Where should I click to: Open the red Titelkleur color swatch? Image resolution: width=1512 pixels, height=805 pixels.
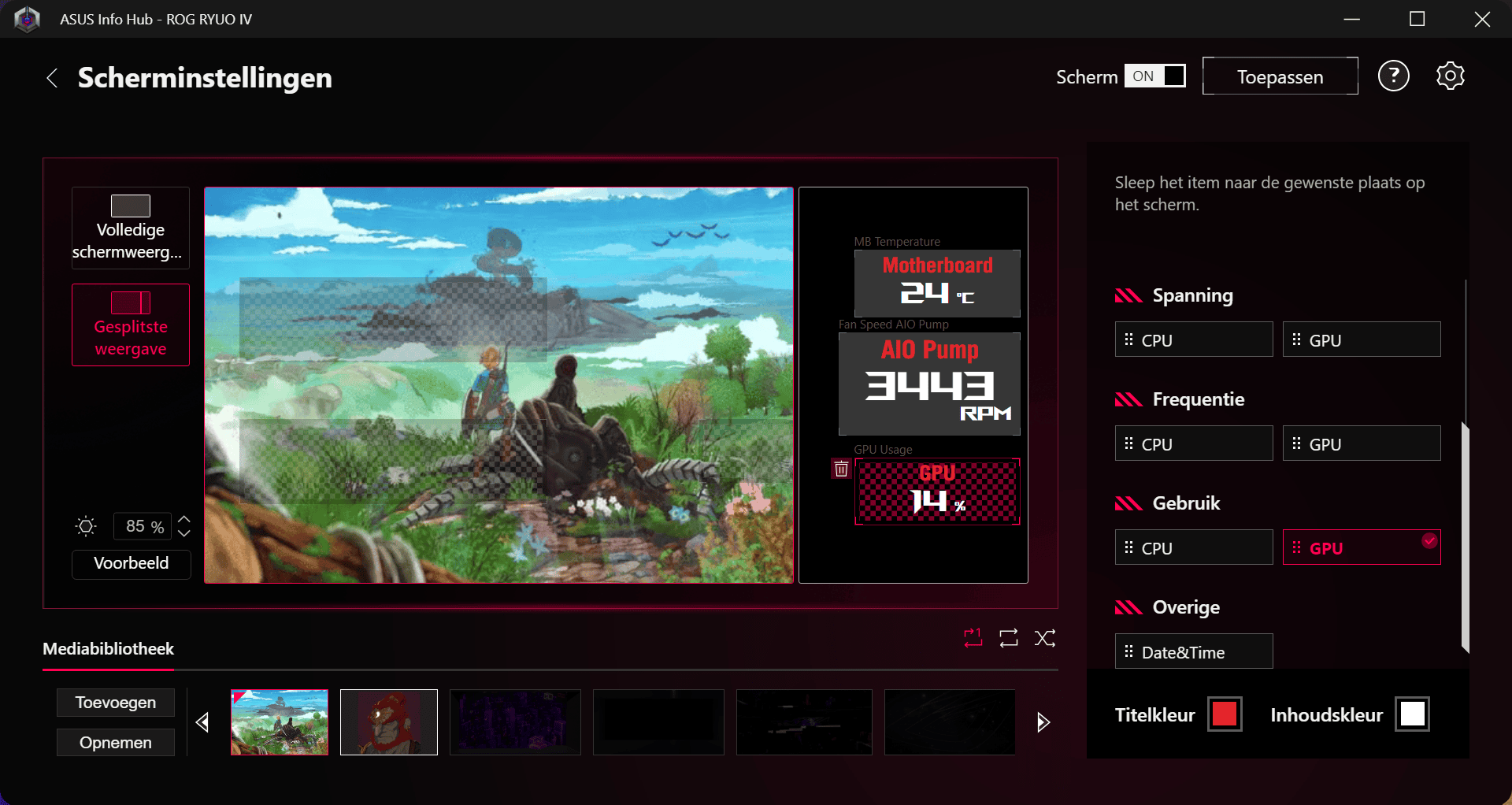pos(1225,714)
